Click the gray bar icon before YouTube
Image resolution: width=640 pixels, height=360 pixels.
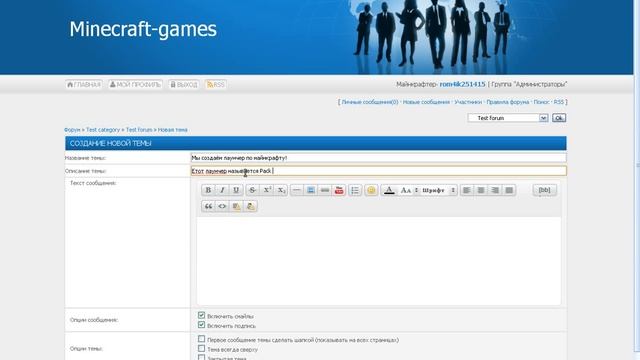(x=325, y=190)
